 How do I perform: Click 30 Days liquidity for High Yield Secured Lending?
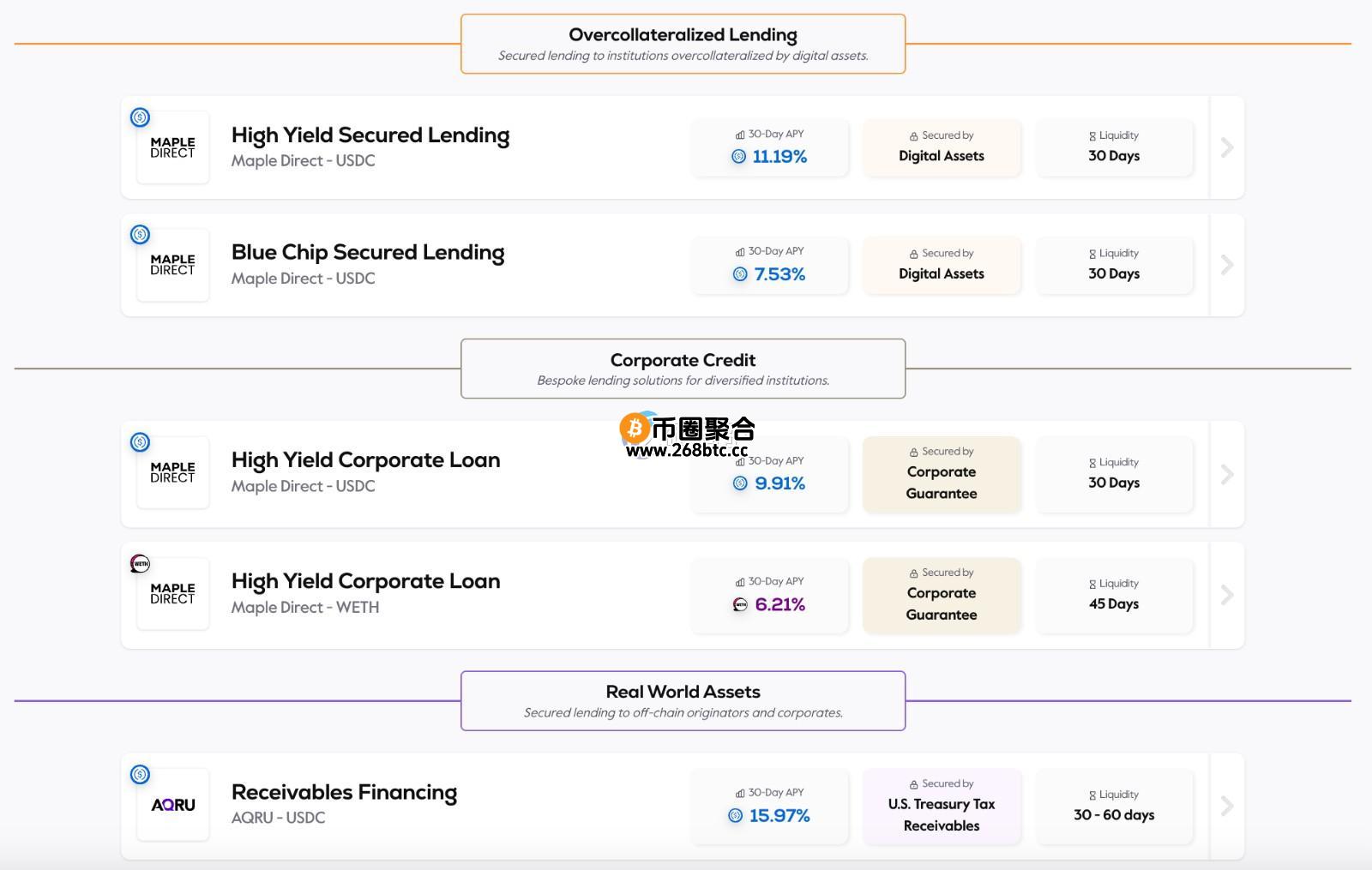point(1114,156)
